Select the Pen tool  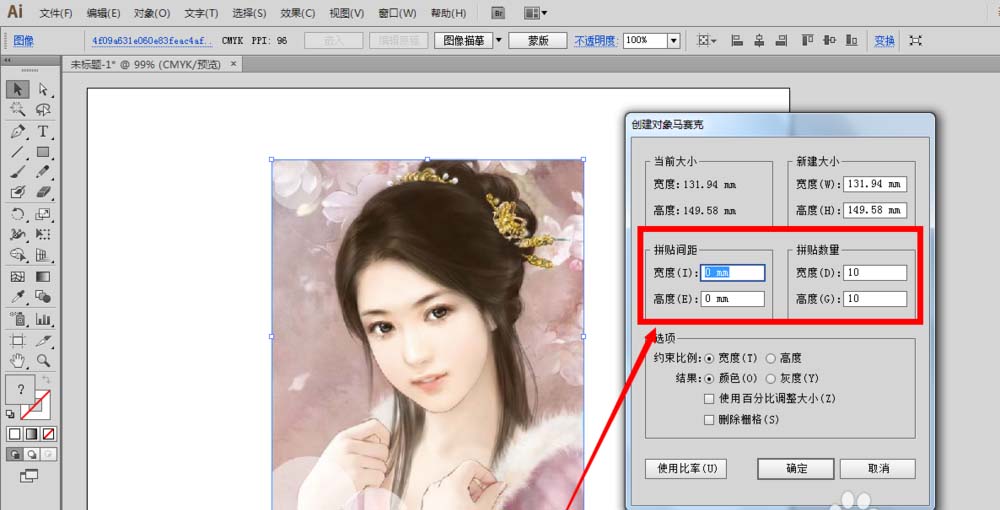(18, 131)
